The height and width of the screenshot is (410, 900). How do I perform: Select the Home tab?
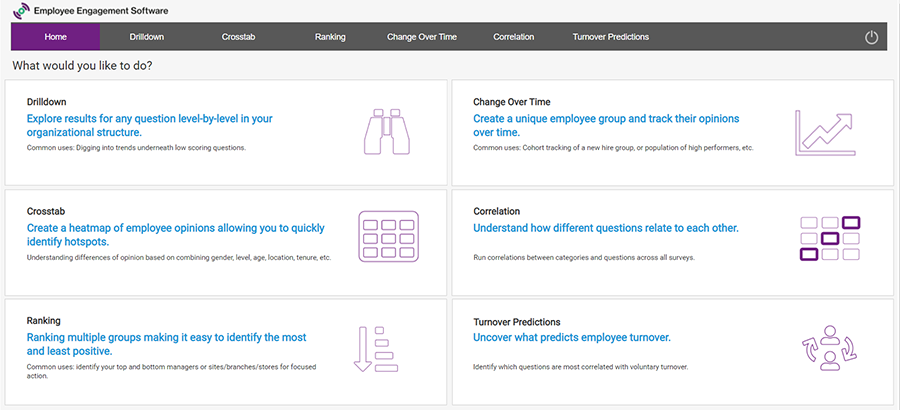click(56, 37)
